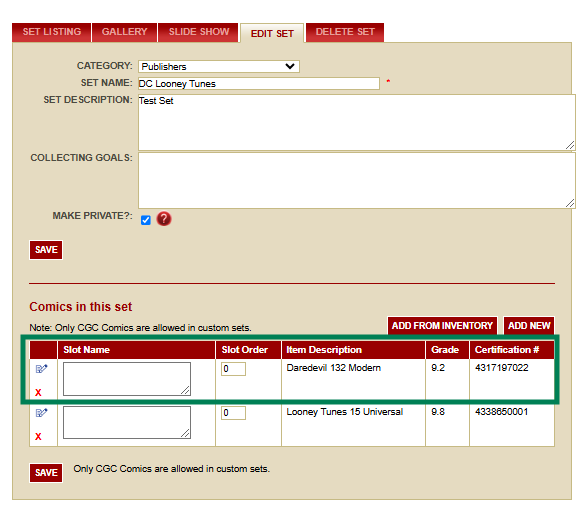Edit the Daredevil 132 Modern row icon
The image size is (576, 531).
pos(42,369)
